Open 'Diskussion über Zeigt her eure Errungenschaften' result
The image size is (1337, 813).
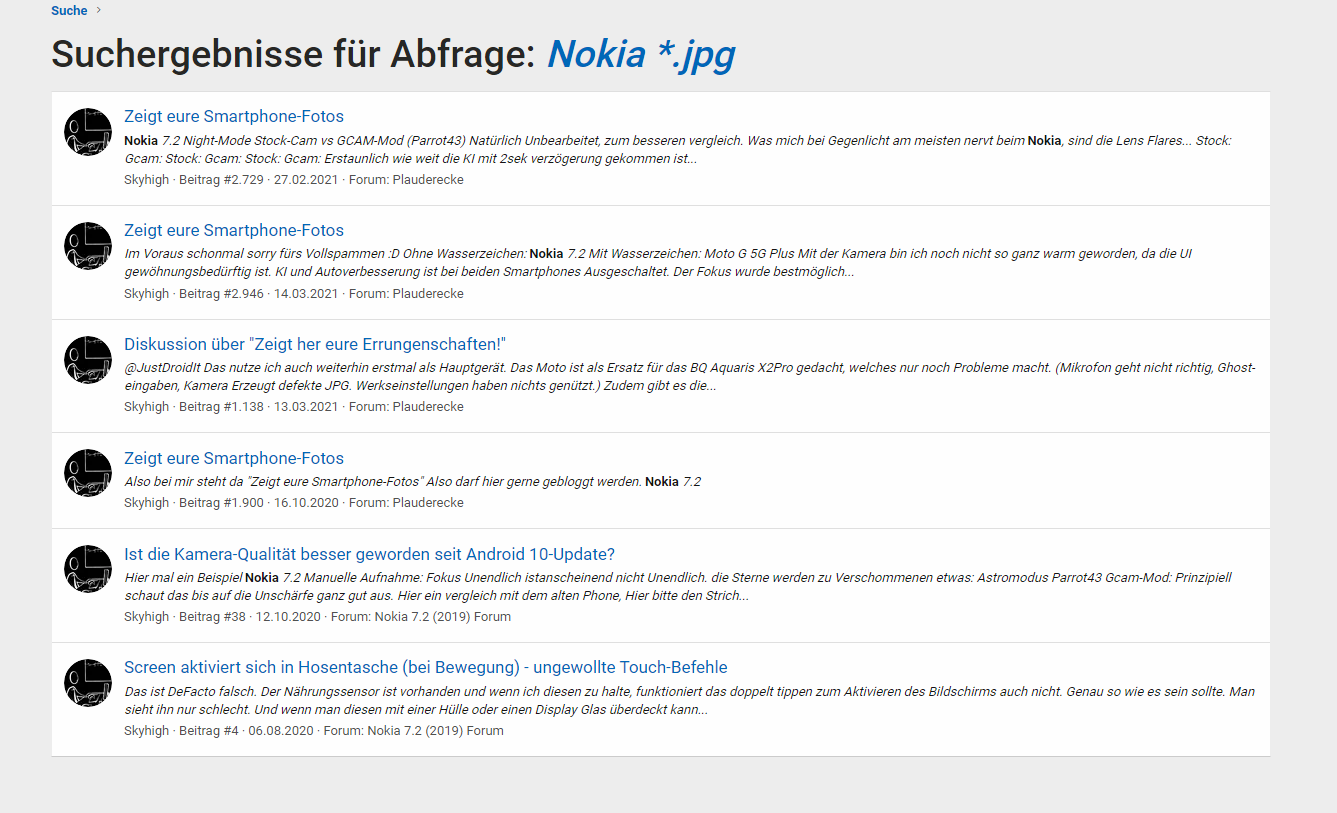[x=315, y=344]
